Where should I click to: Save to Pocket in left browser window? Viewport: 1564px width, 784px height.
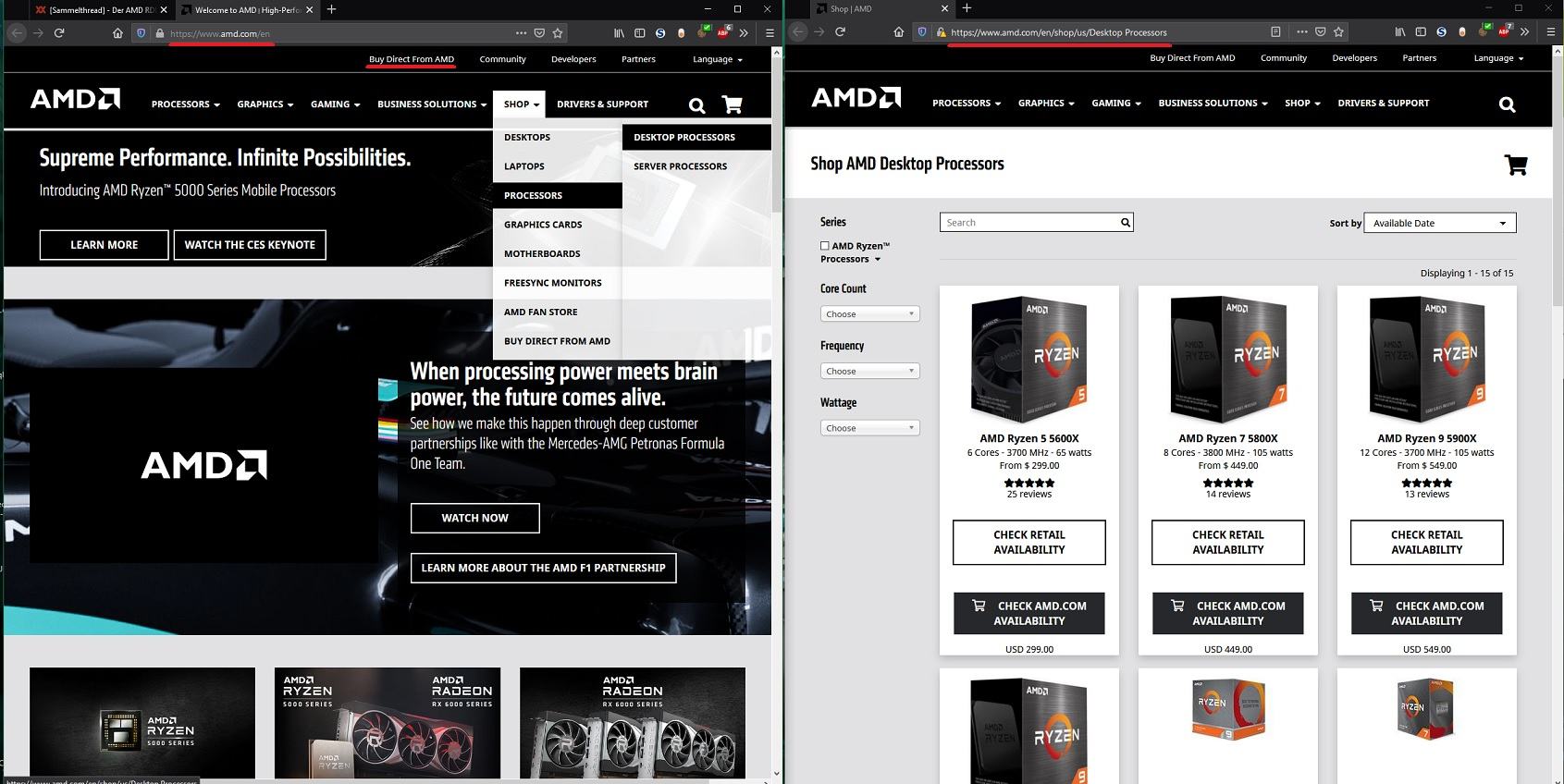[539, 32]
